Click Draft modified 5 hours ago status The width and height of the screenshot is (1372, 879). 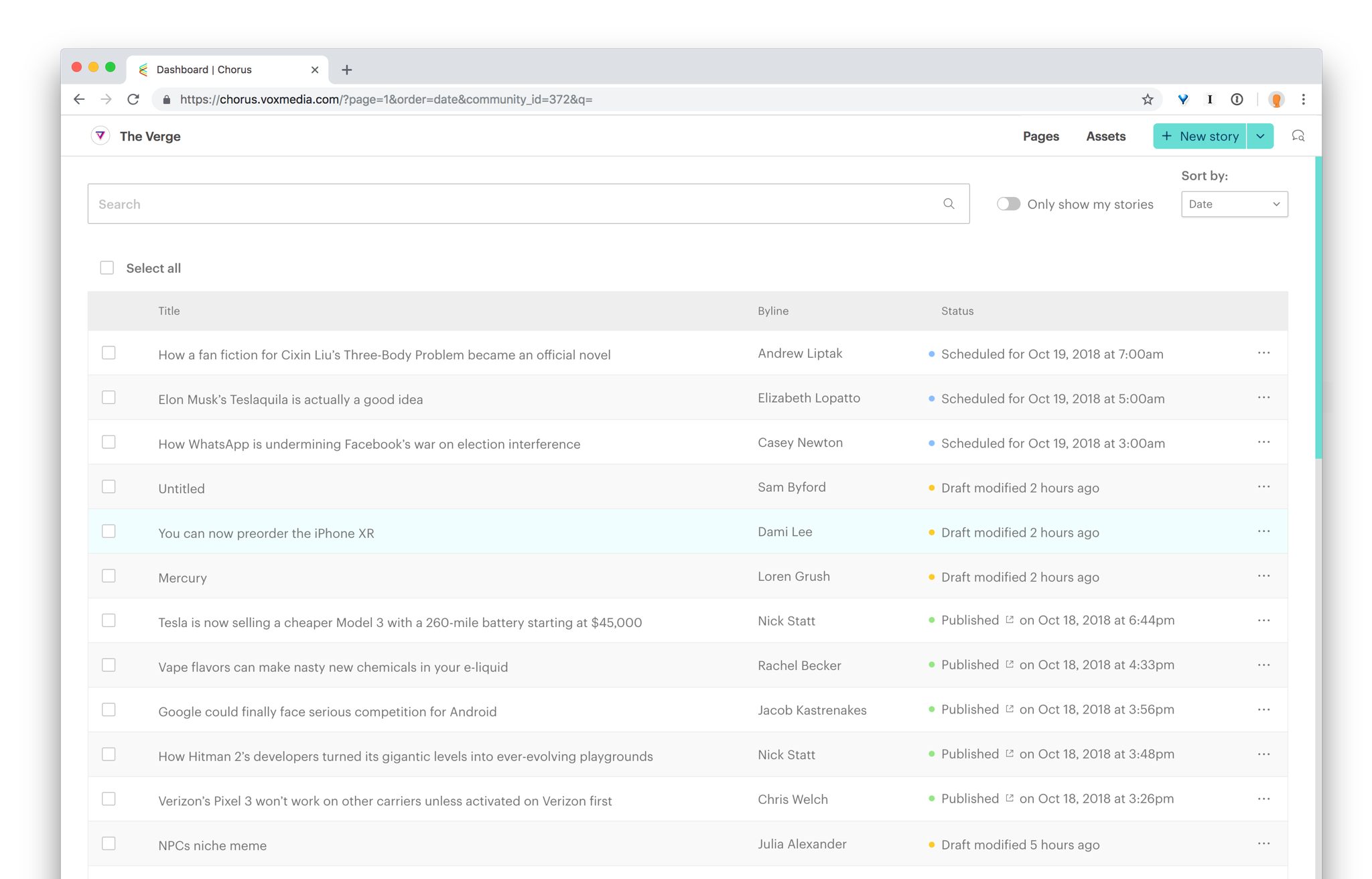(x=1020, y=845)
